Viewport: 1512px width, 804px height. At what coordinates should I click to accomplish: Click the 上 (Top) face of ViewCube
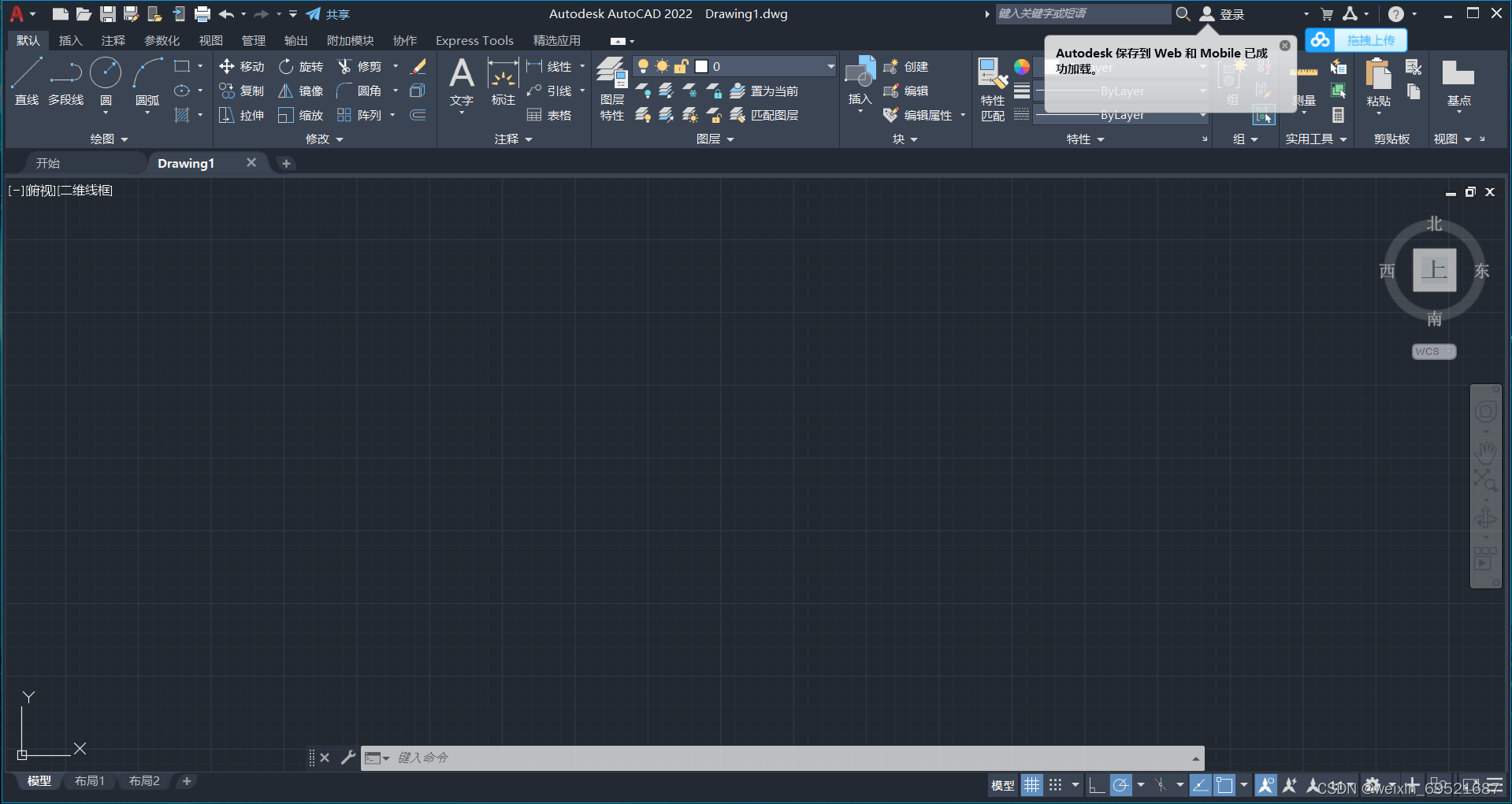(1434, 270)
